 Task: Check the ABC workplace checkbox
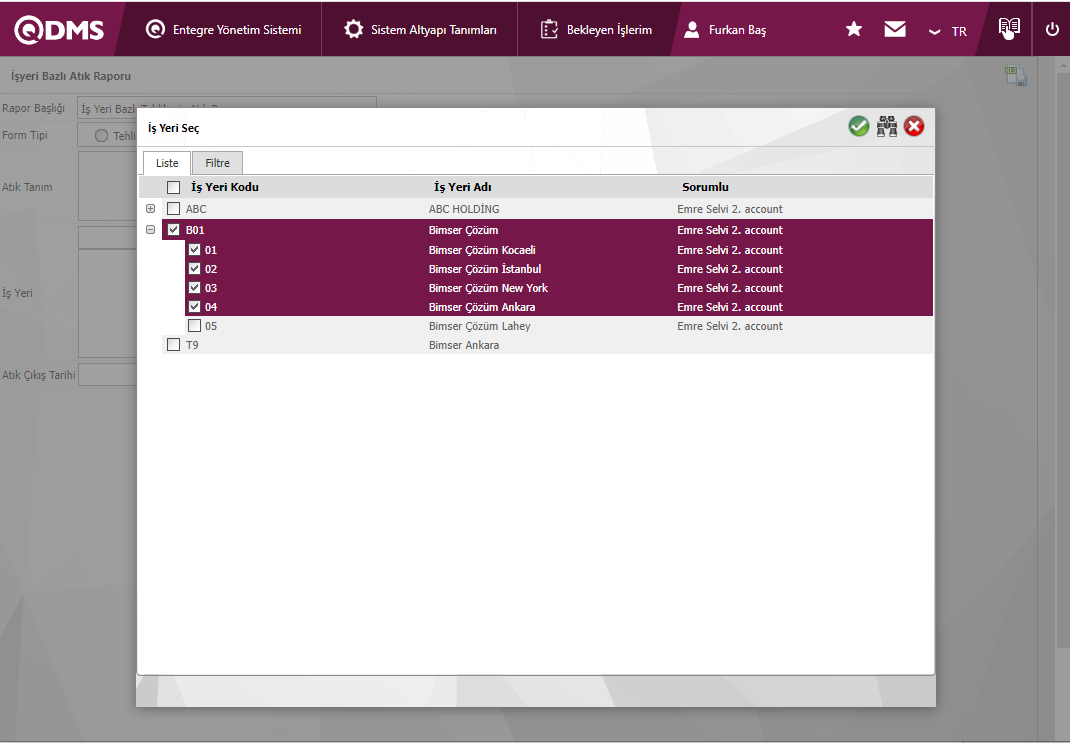click(x=173, y=209)
